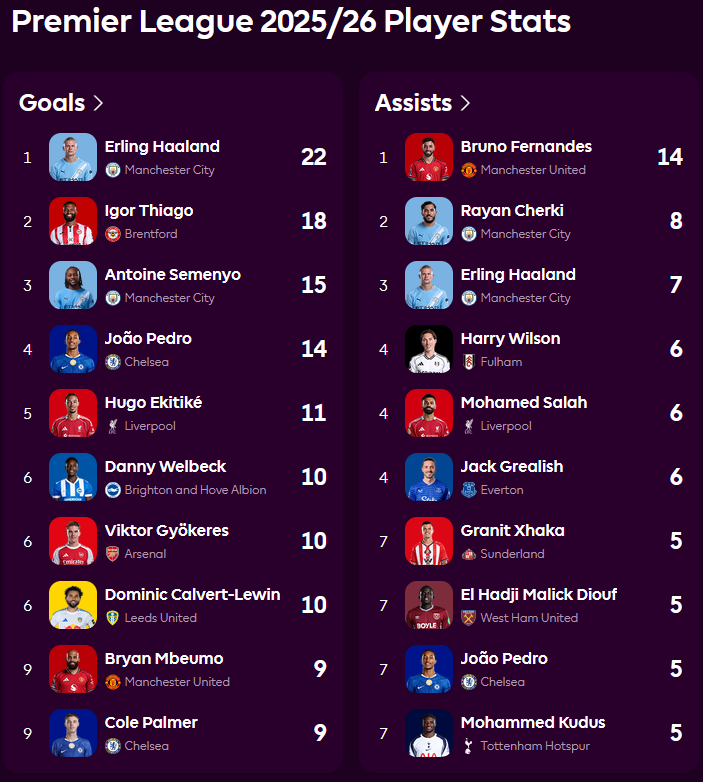The height and width of the screenshot is (782, 703).
Task: Click Everton crest under Jack Grealish
Action: click(469, 490)
